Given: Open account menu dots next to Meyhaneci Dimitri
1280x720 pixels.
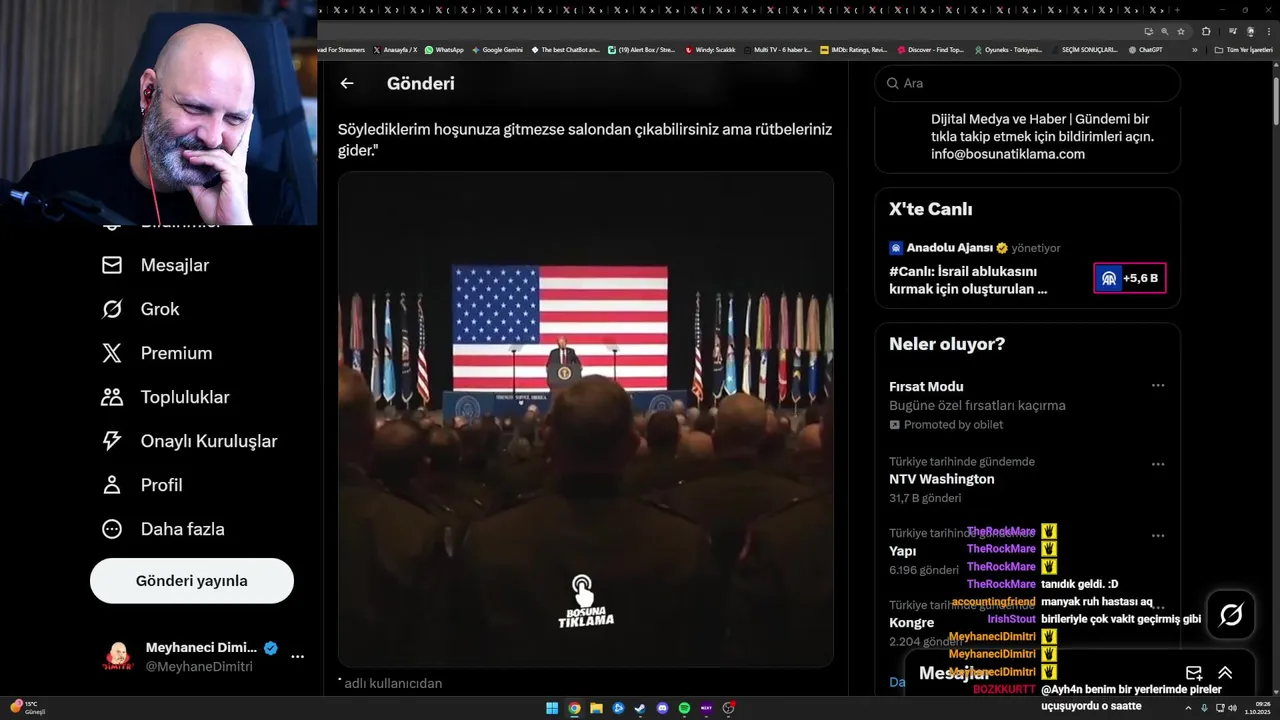Looking at the screenshot, I should pyautogui.click(x=297, y=657).
